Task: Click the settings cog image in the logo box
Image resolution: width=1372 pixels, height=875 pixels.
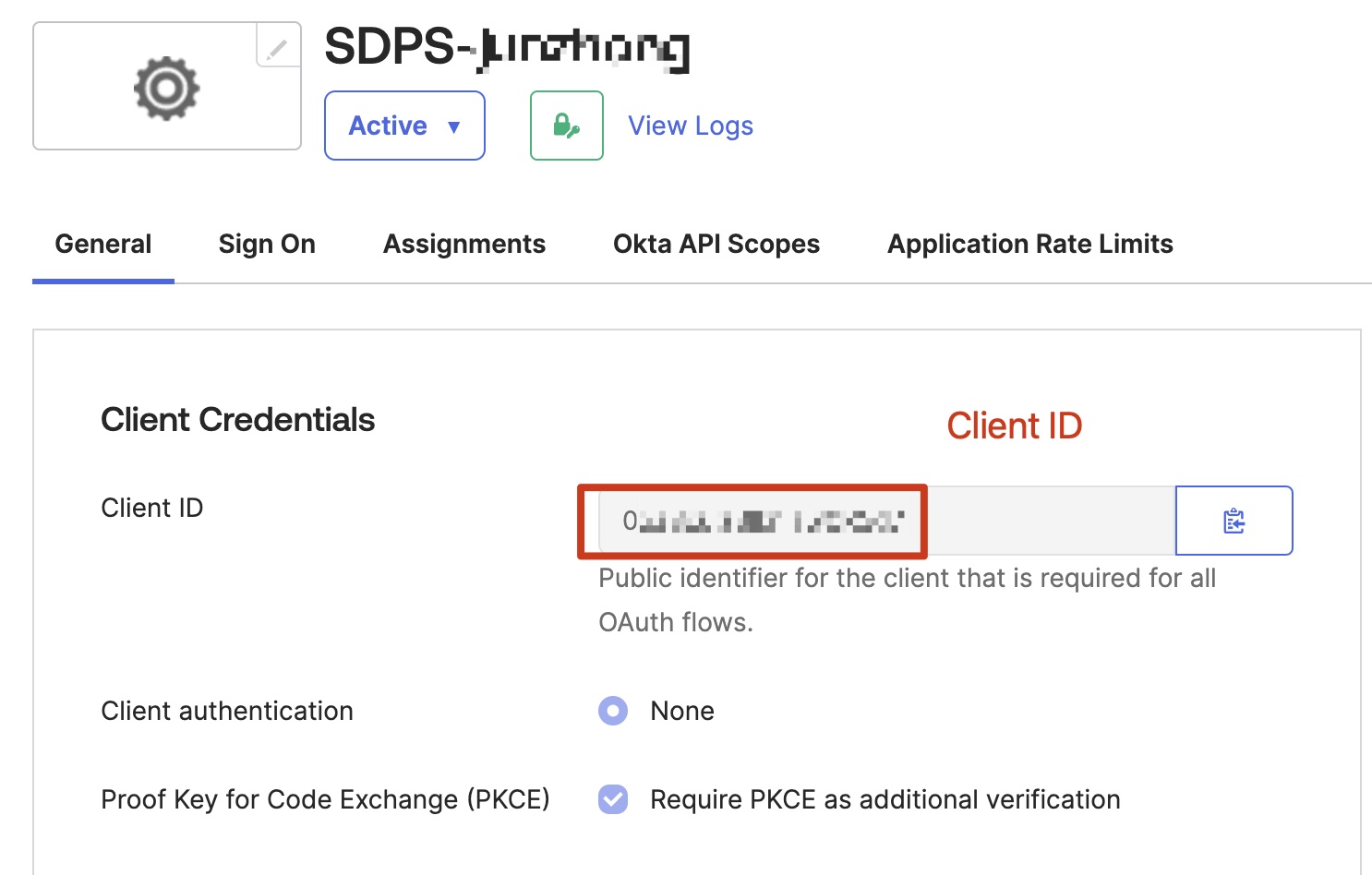Action: point(167,87)
